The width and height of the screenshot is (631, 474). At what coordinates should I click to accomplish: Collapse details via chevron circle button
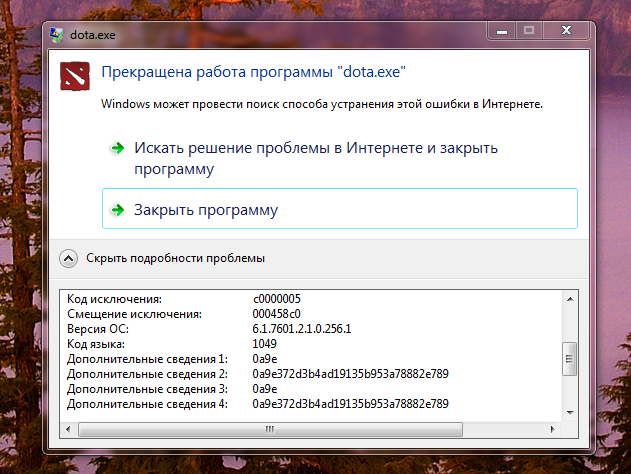click(68, 258)
